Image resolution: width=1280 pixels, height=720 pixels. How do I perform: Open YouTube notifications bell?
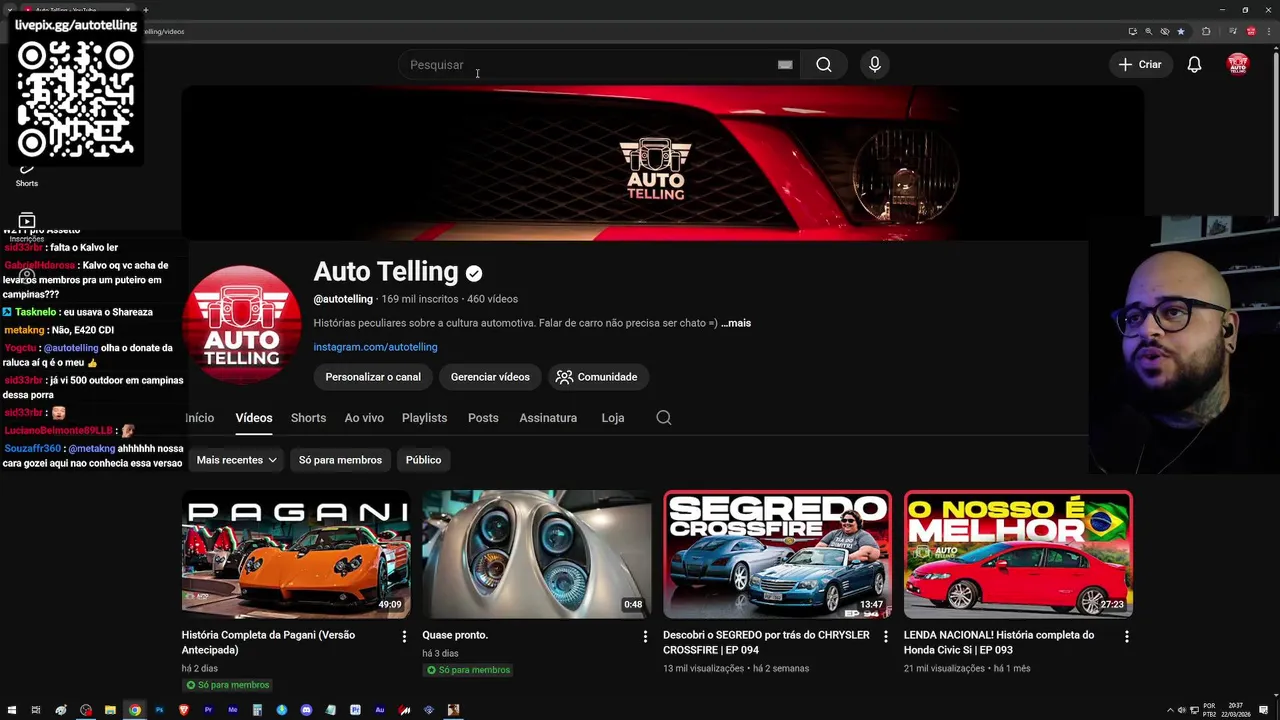tap(1194, 65)
